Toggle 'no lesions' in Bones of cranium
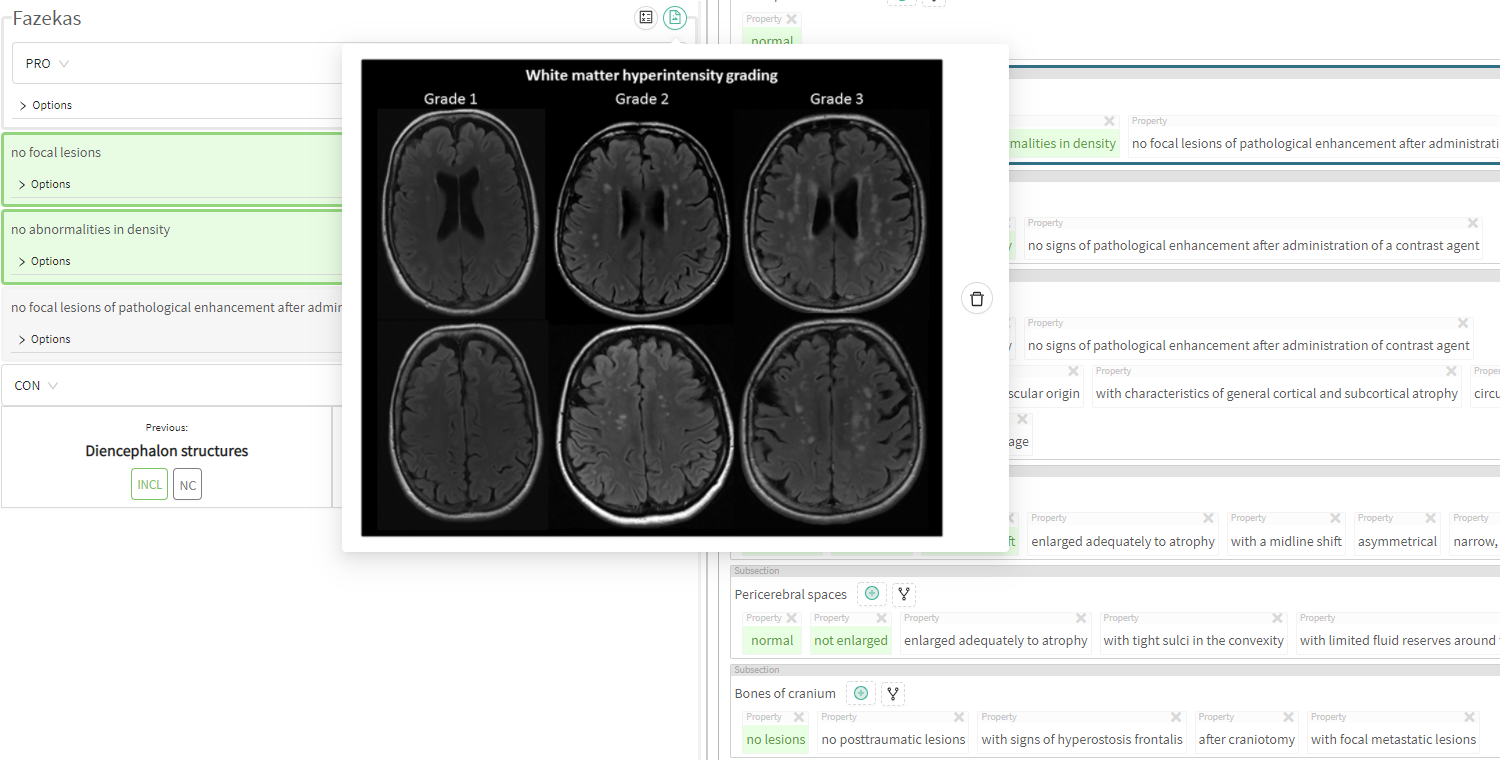This screenshot has width=1500, height=760. [776, 739]
